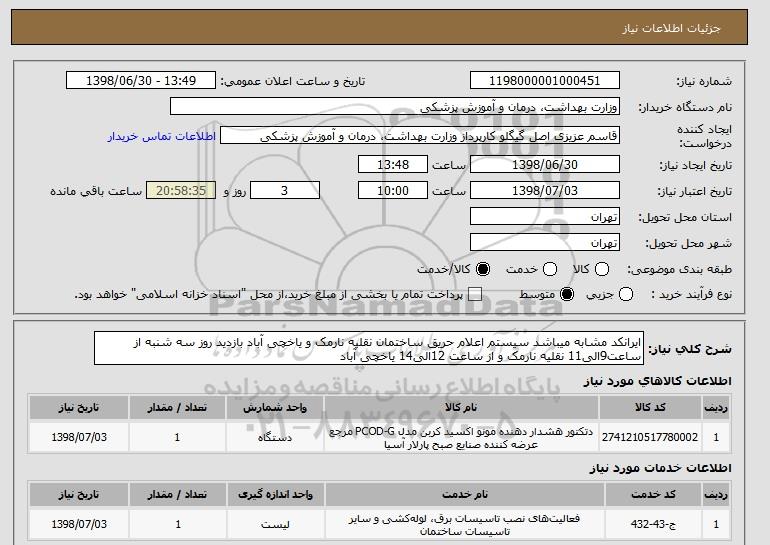Click the service name فعالیت‌های نصب تاسیسات cell
The image size is (770, 545).
click(x=465, y=525)
